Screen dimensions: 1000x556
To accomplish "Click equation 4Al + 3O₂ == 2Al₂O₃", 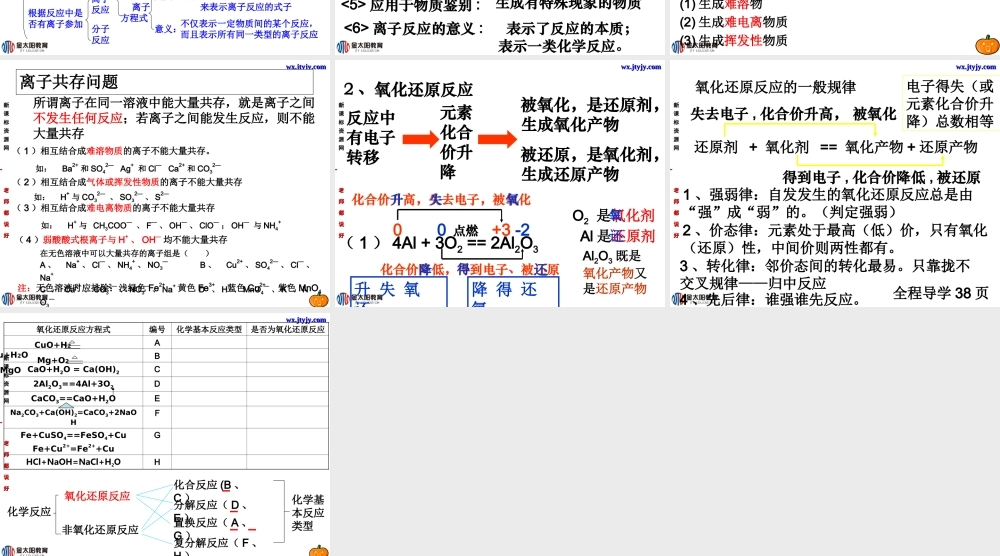I will (x=465, y=244).
